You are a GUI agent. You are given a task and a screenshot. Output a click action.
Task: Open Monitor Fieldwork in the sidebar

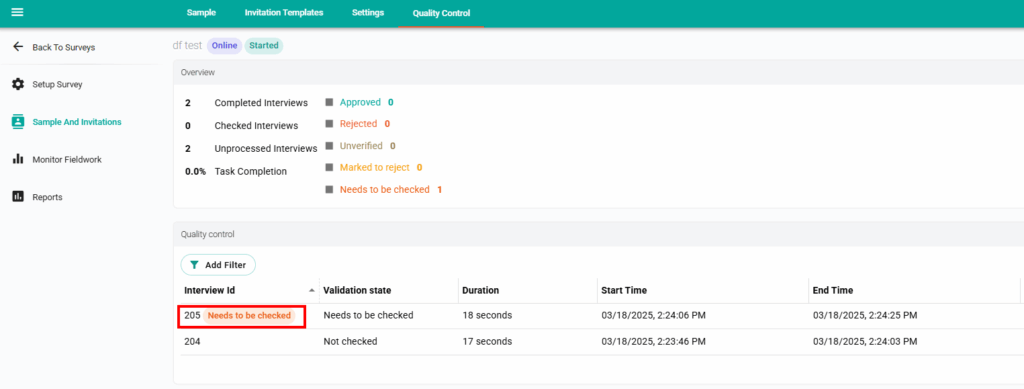[67, 159]
